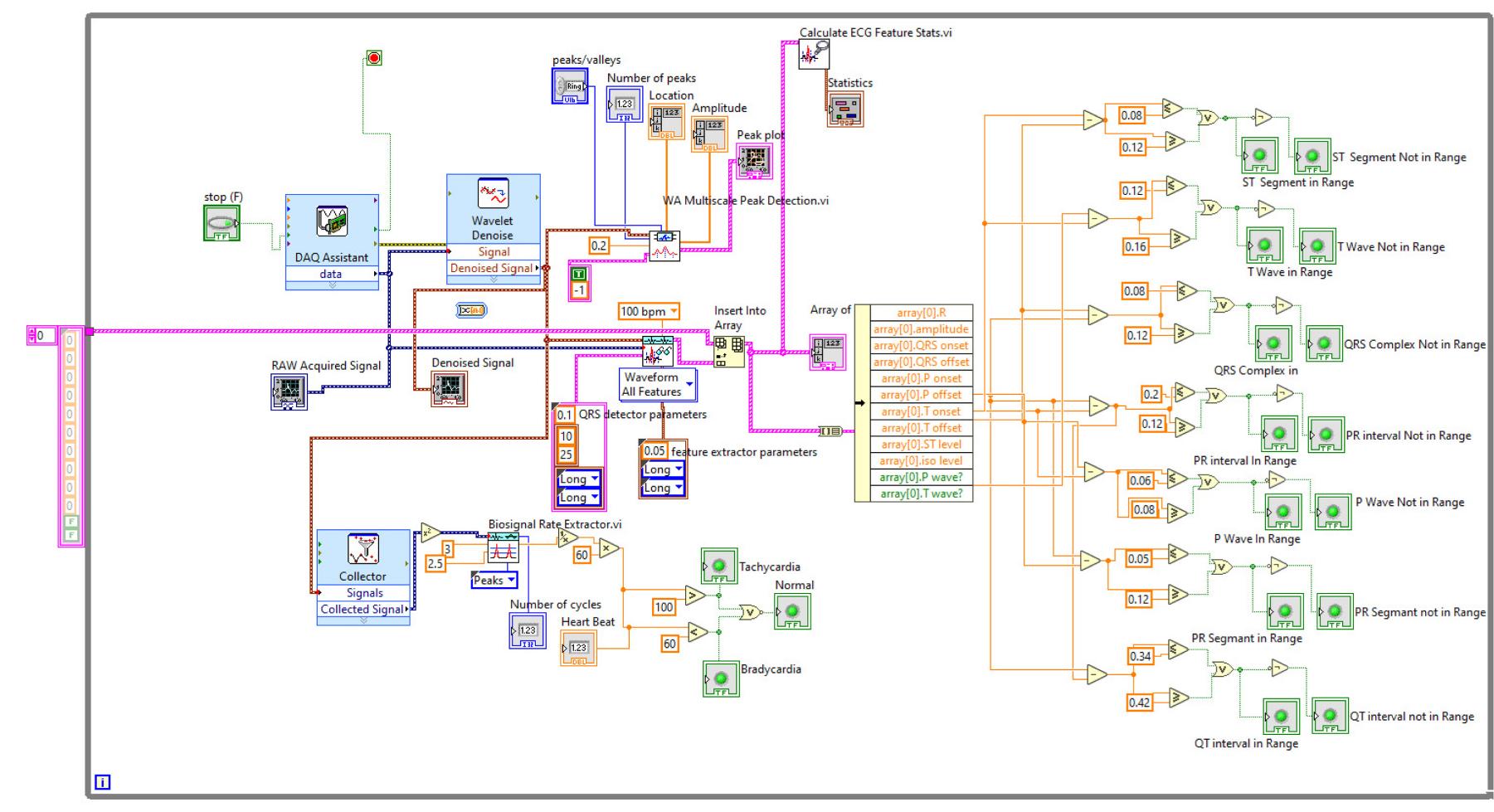This screenshot has width=1494, height=812.
Task: Expand the Collector express VI terminals
Action: 363,620
